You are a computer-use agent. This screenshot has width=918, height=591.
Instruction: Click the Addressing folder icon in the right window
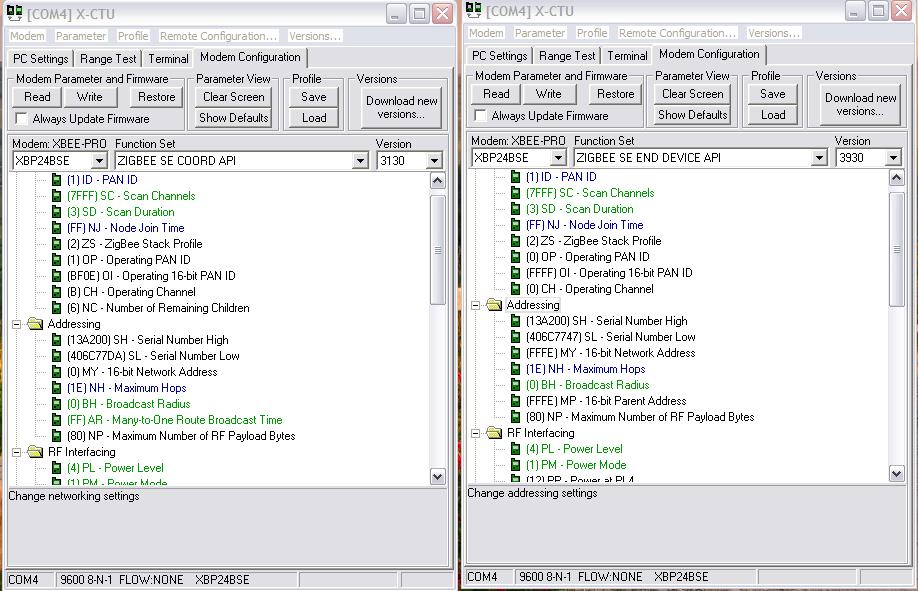tap(494, 305)
